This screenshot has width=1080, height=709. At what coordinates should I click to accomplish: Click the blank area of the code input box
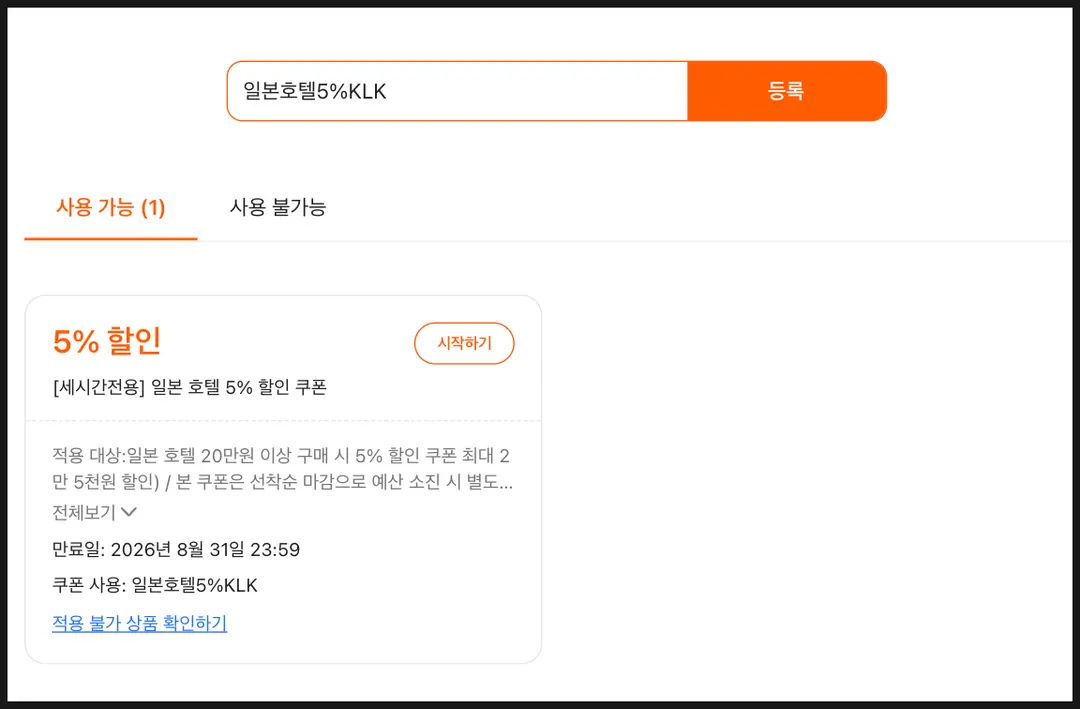coord(537,91)
